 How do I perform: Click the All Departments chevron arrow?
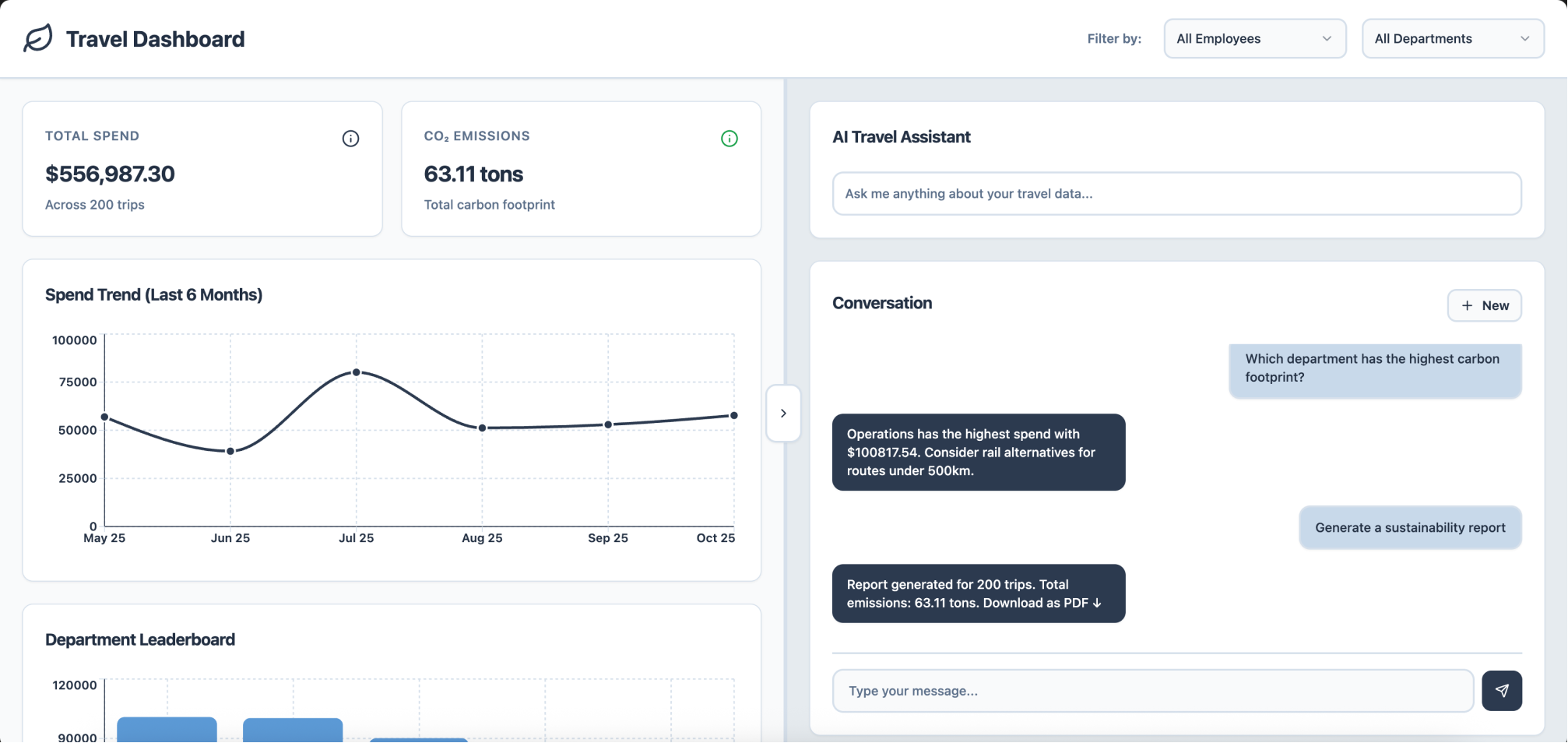[x=1524, y=39]
